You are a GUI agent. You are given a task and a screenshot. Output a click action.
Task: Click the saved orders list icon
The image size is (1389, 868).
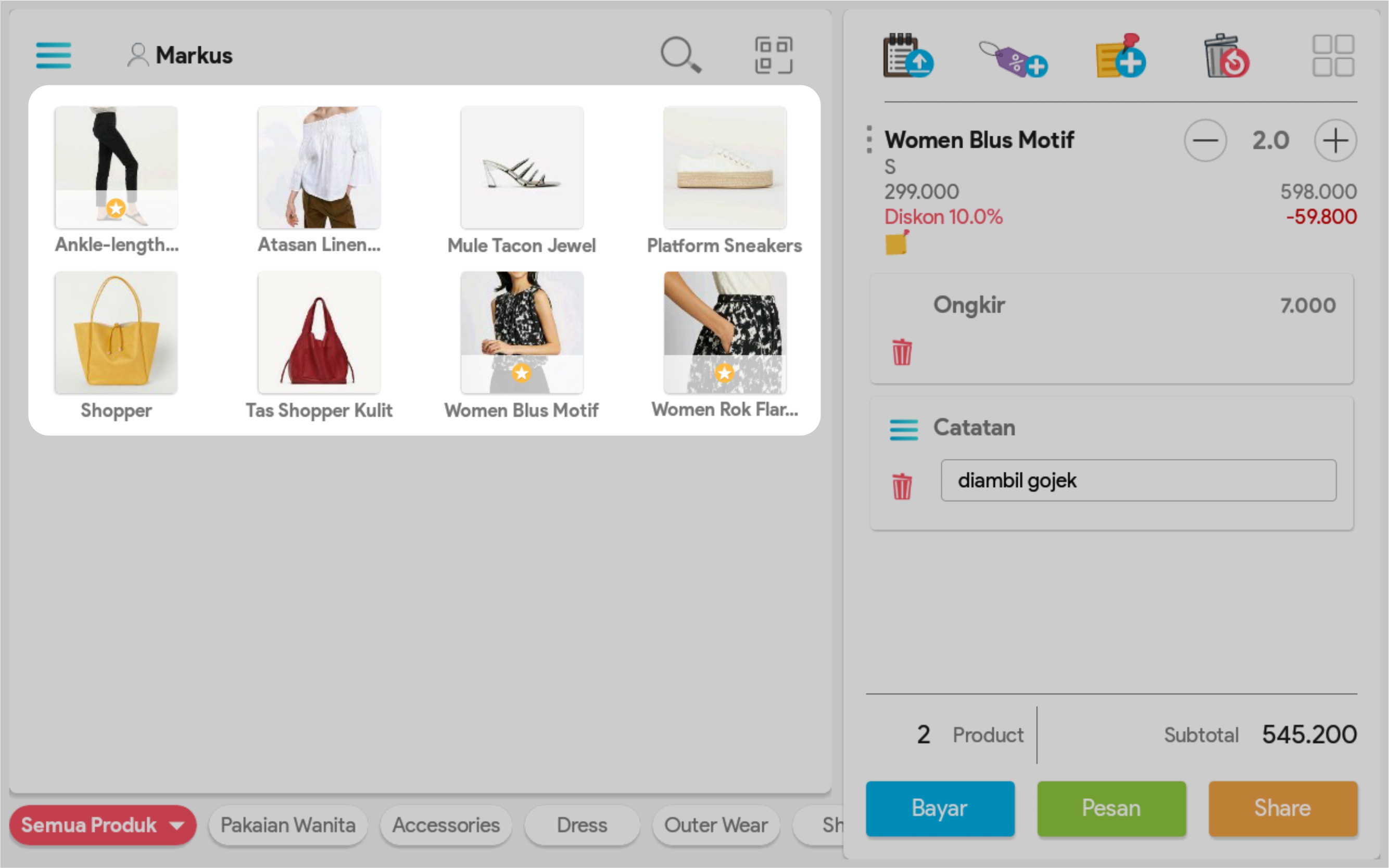click(x=907, y=56)
